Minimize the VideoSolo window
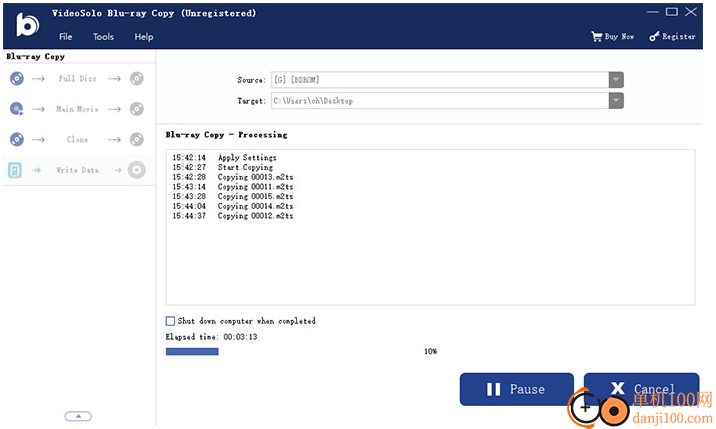The image size is (716, 429). pyautogui.click(x=653, y=12)
